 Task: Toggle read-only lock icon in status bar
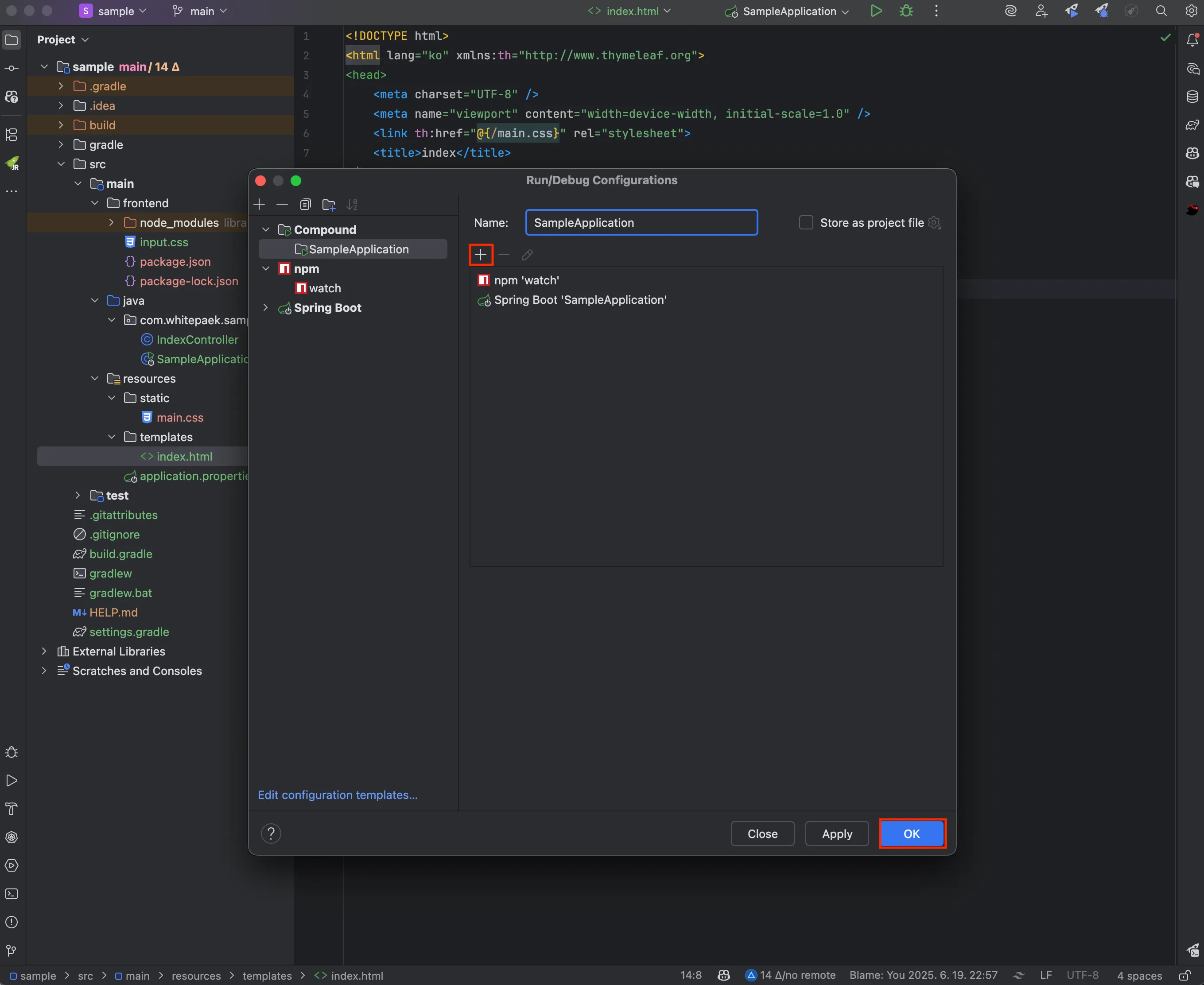(x=1184, y=975)
